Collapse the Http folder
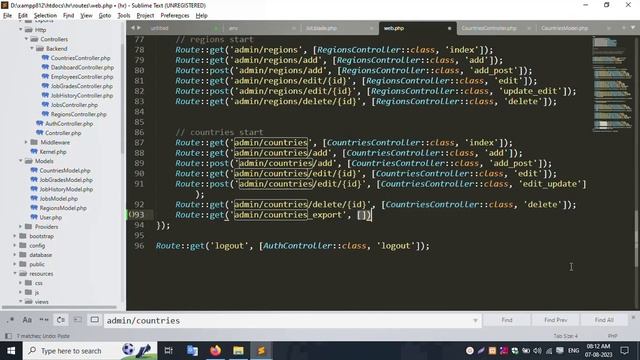This screenshot has height=360, width=640. [x=20, y=30]
